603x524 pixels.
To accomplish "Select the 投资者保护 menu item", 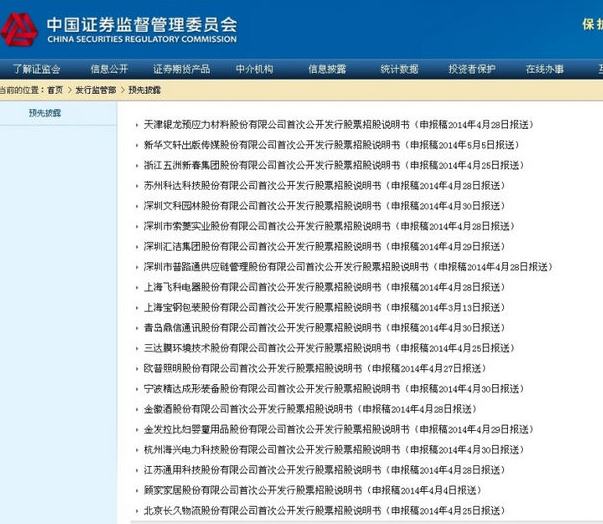I will point(471,69).
